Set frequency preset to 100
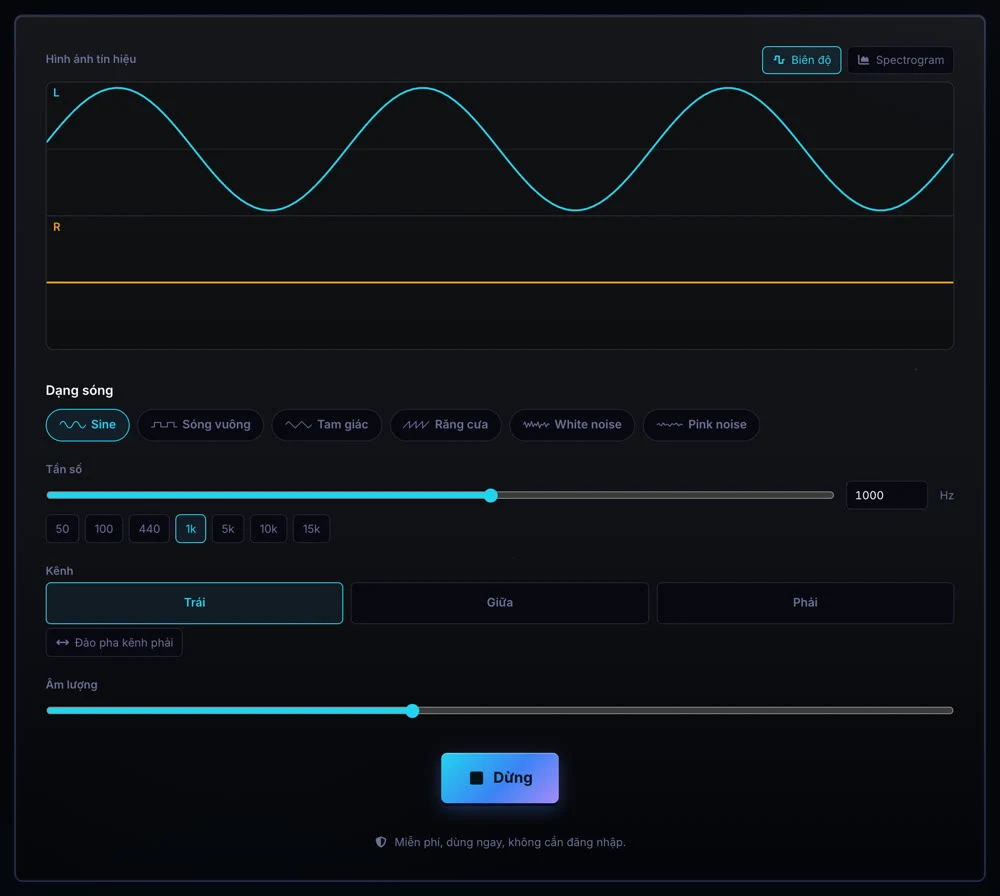 click(104, 529)
